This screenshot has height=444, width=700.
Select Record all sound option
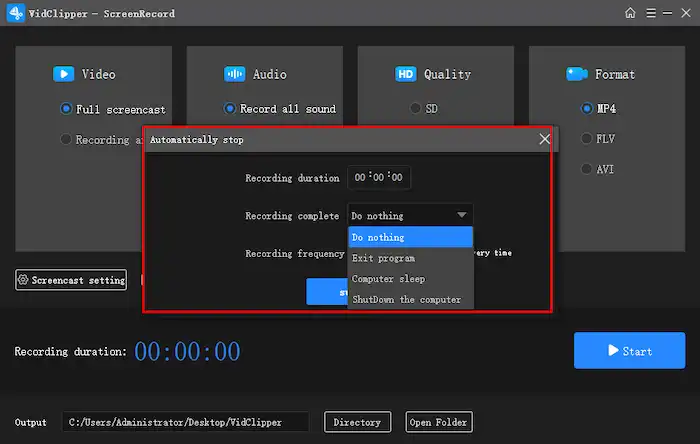(229, 108)
